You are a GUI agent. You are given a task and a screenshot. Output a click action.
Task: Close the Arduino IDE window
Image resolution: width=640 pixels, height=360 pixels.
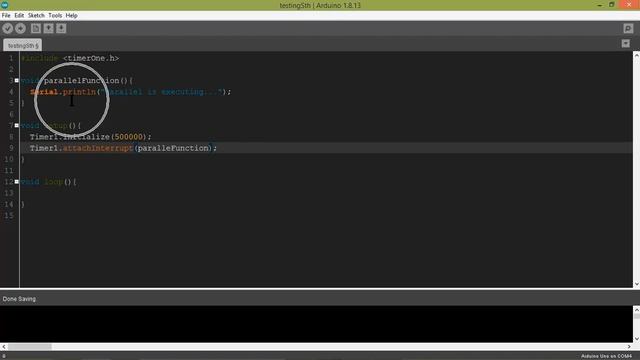(629, 4)
